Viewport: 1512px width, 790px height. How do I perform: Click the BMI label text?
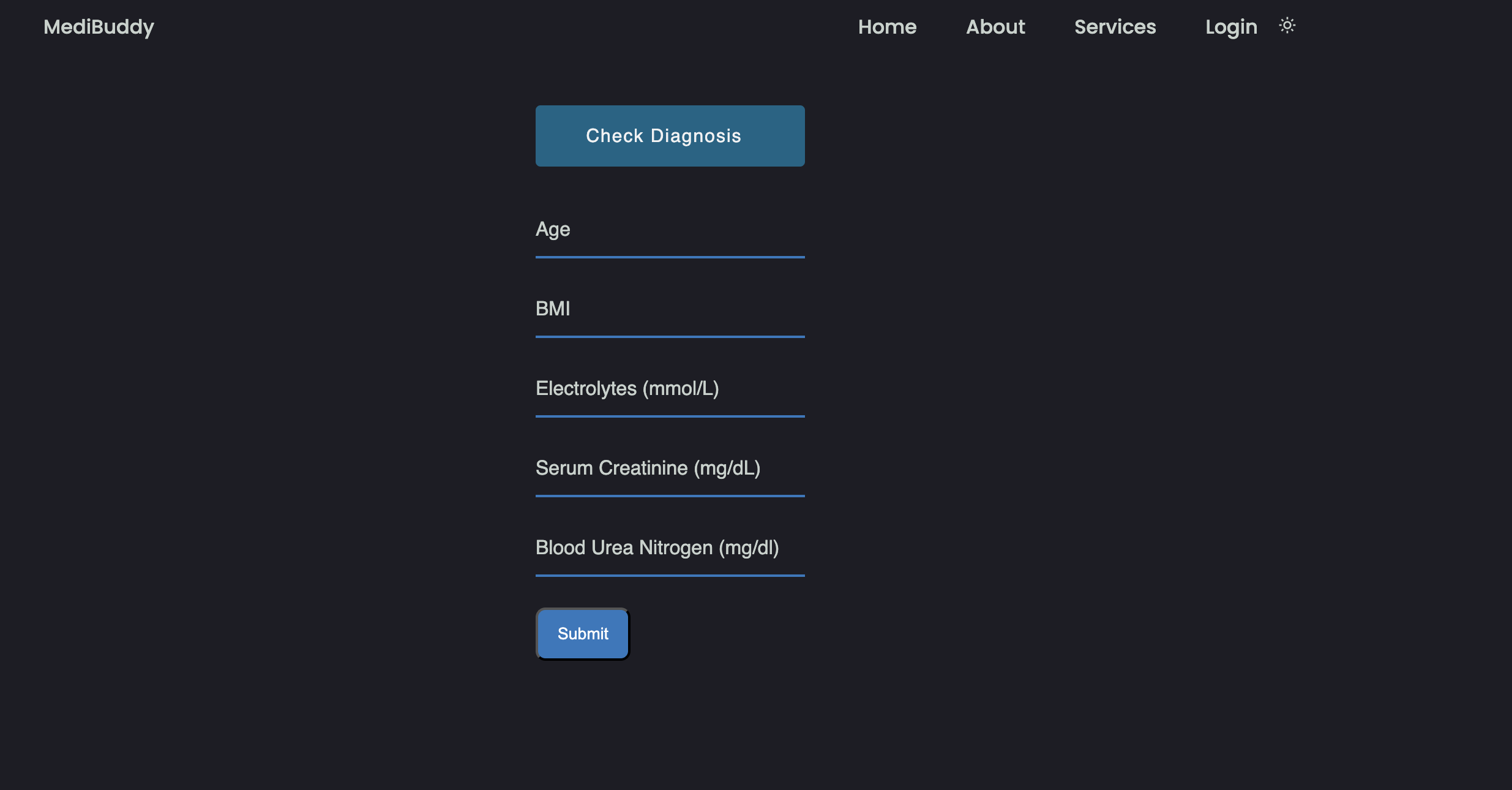point(552,309)
